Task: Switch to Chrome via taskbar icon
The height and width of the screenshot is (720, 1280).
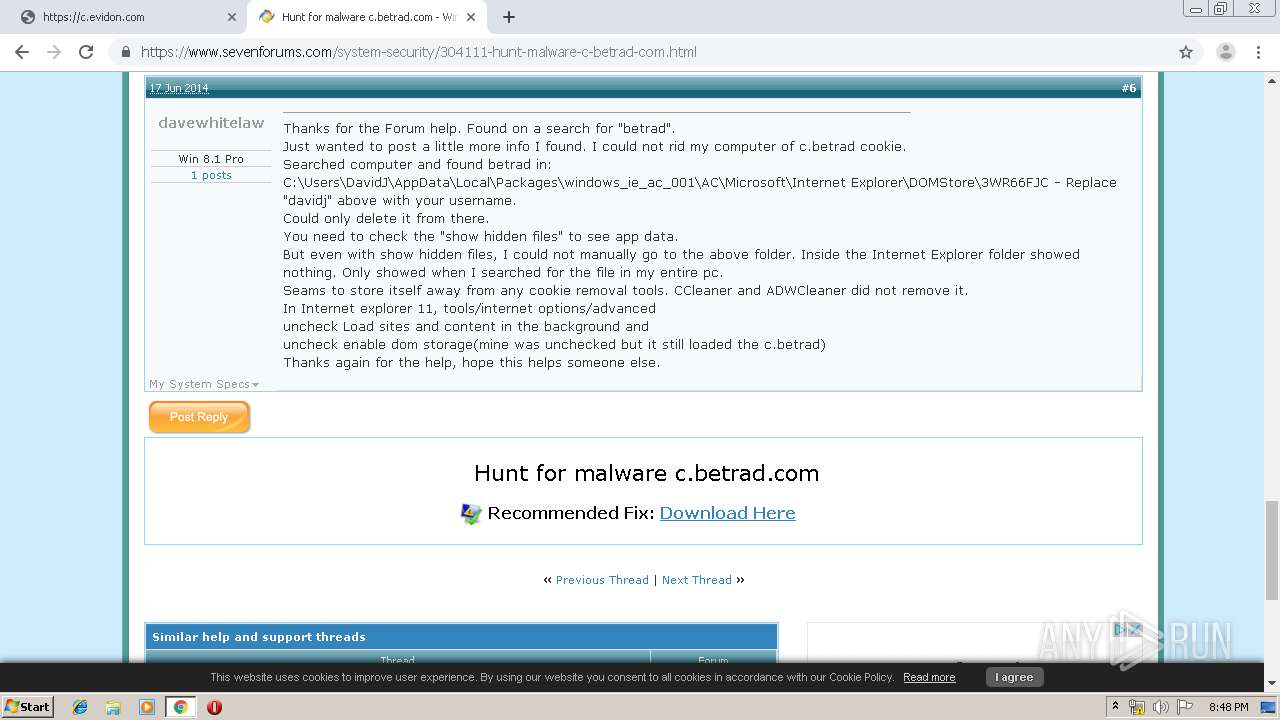Action: [180, 707]
